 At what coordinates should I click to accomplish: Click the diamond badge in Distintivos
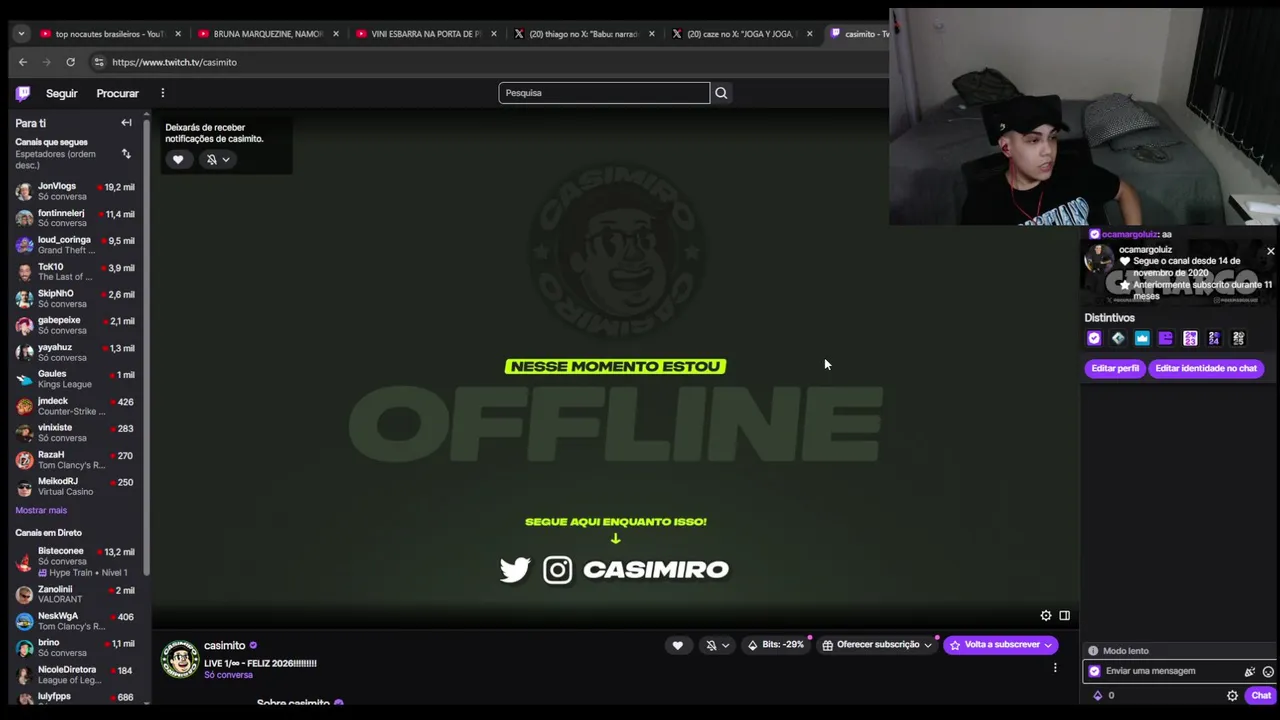pos(1118,339)
